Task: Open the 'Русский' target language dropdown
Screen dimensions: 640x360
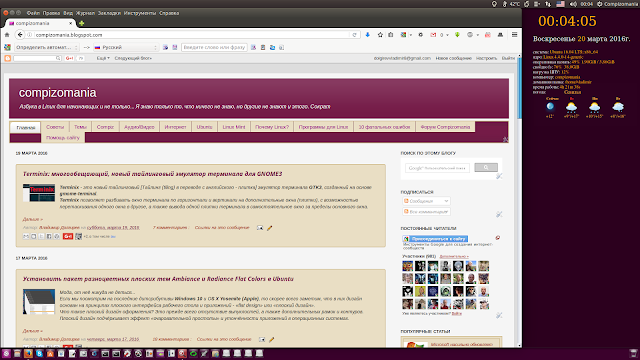Action: [126, 47]
